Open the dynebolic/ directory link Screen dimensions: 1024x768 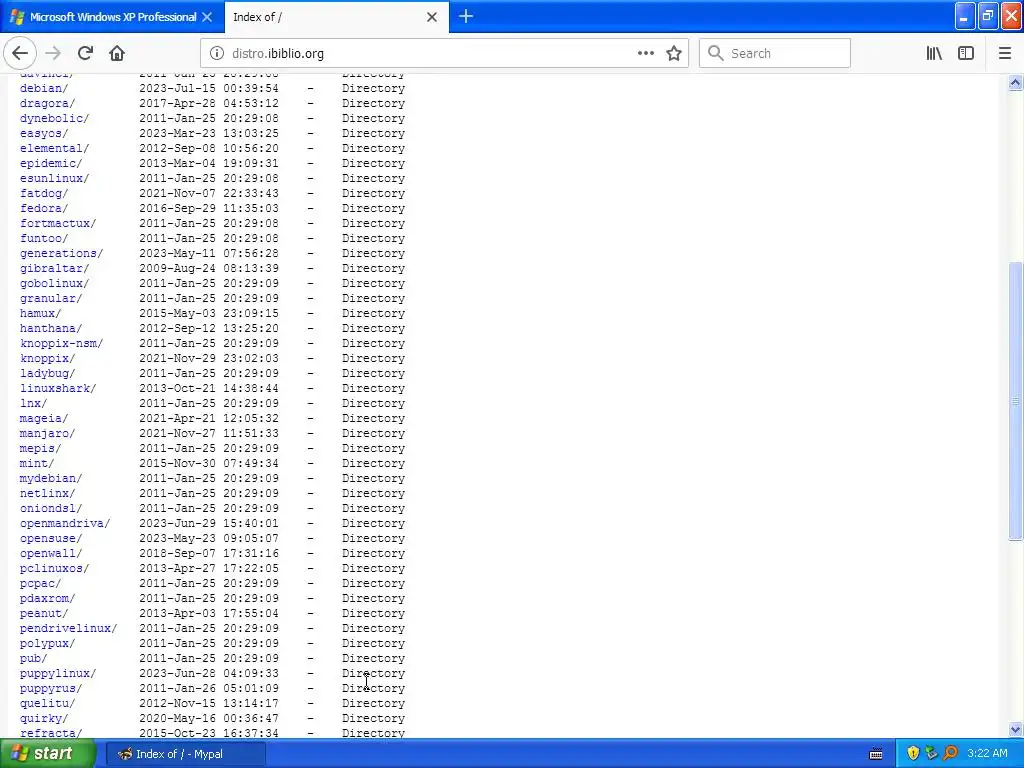coord(54,118)
